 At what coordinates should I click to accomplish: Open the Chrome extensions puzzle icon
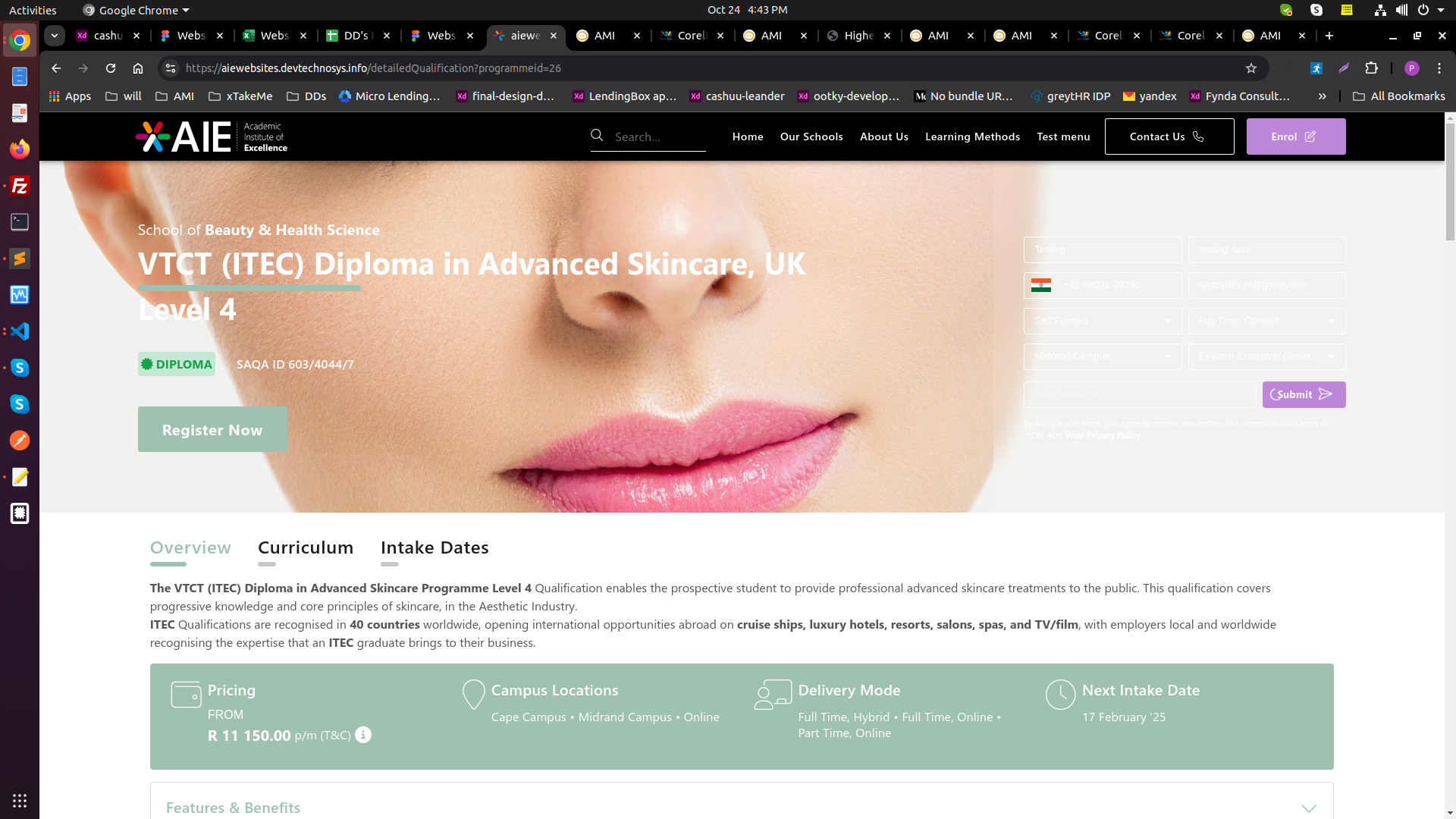[x=1371, y=68]
